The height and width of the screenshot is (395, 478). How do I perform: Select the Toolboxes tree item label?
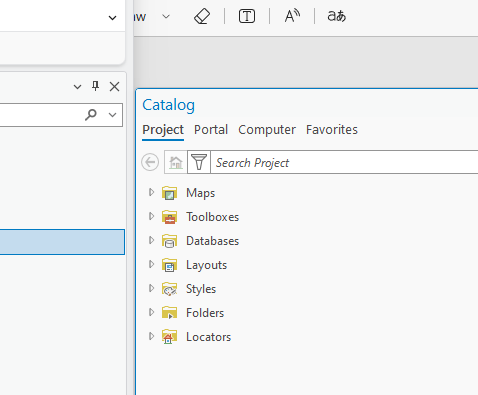[213, 217]
